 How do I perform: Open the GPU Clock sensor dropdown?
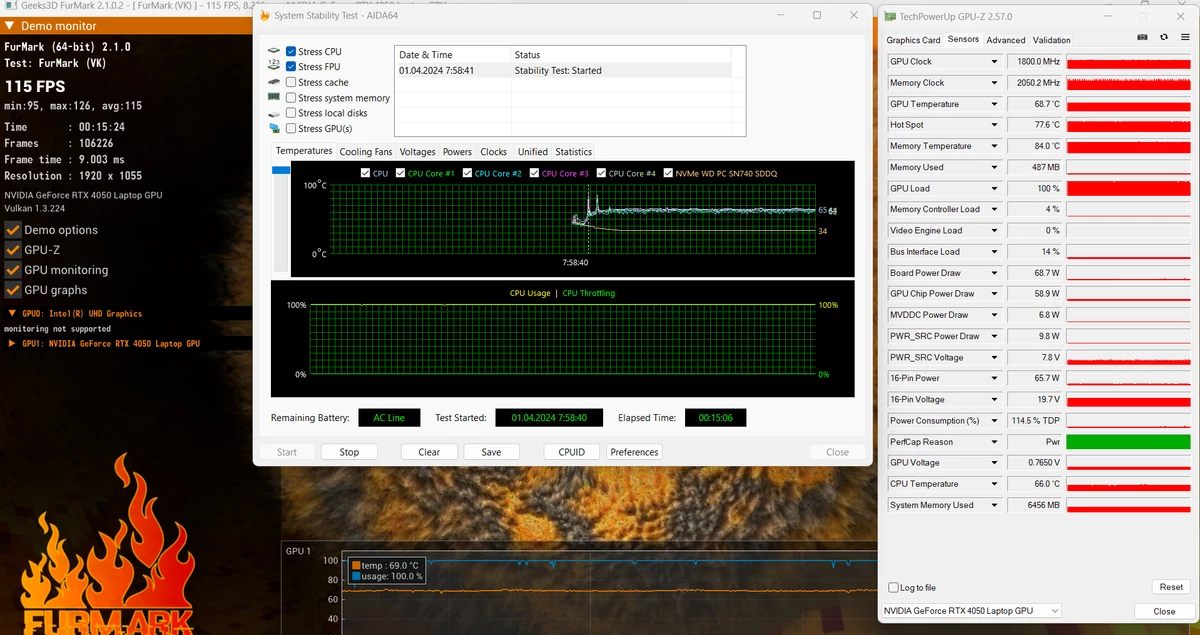coord(994,61)
